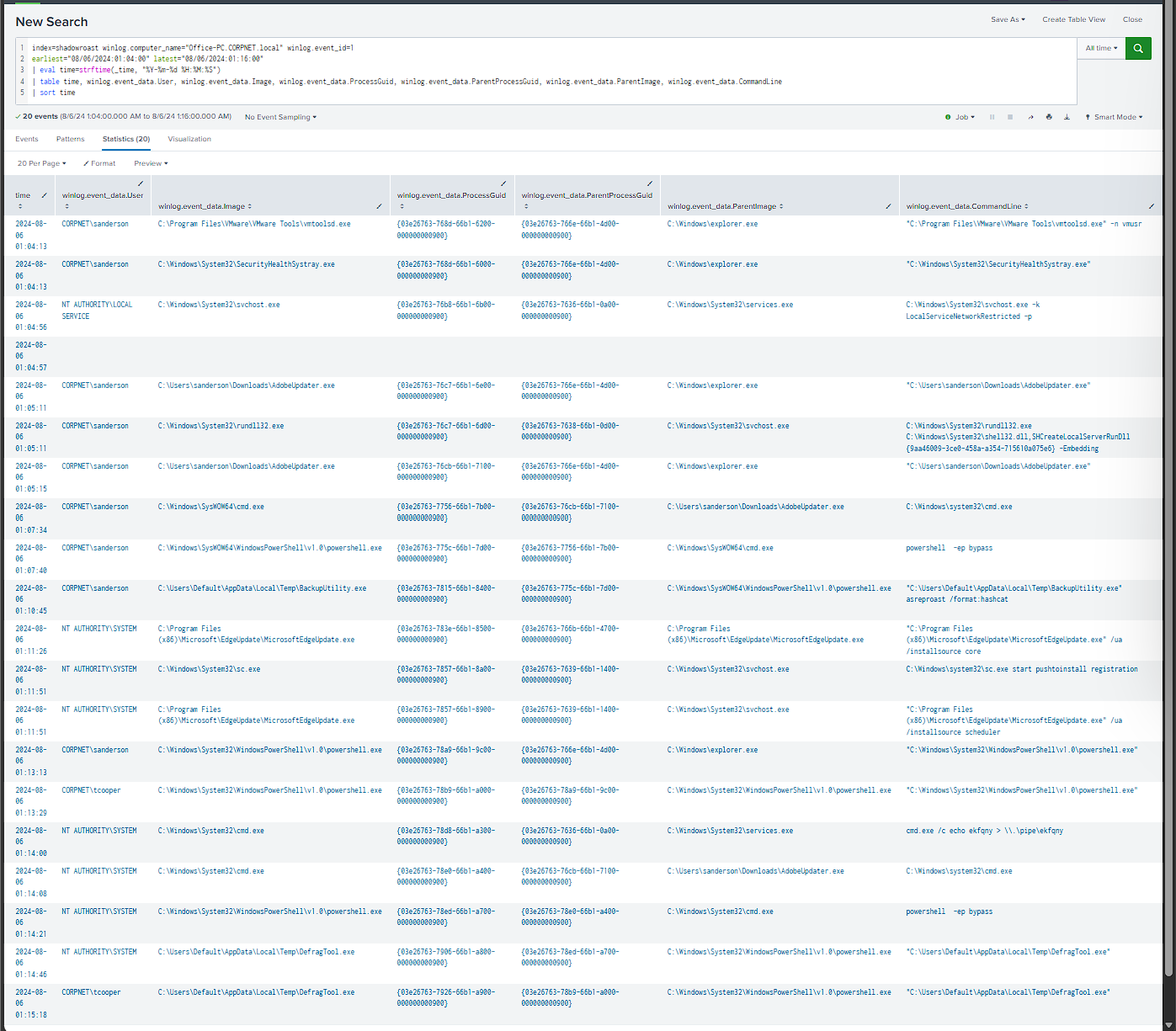This screenshot has width=1176, height=1031.
Task: Open the Format options
Action: tap(99, 163)
